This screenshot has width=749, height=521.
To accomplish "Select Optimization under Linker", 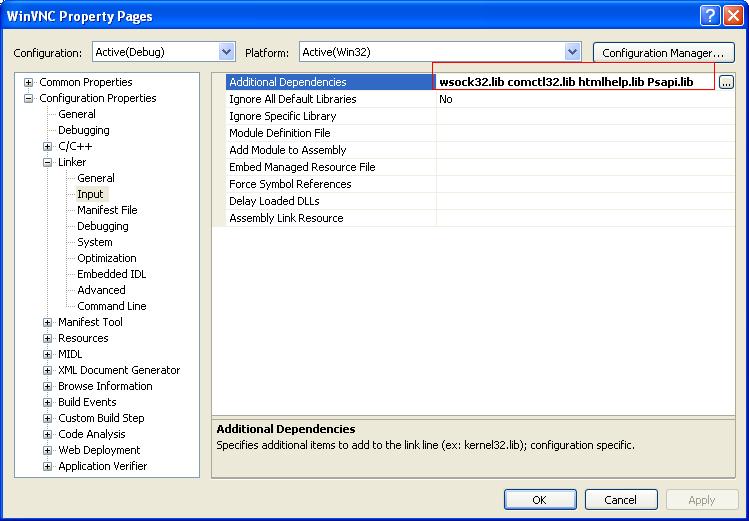I will pyautogui.click(x=107, y=258).
